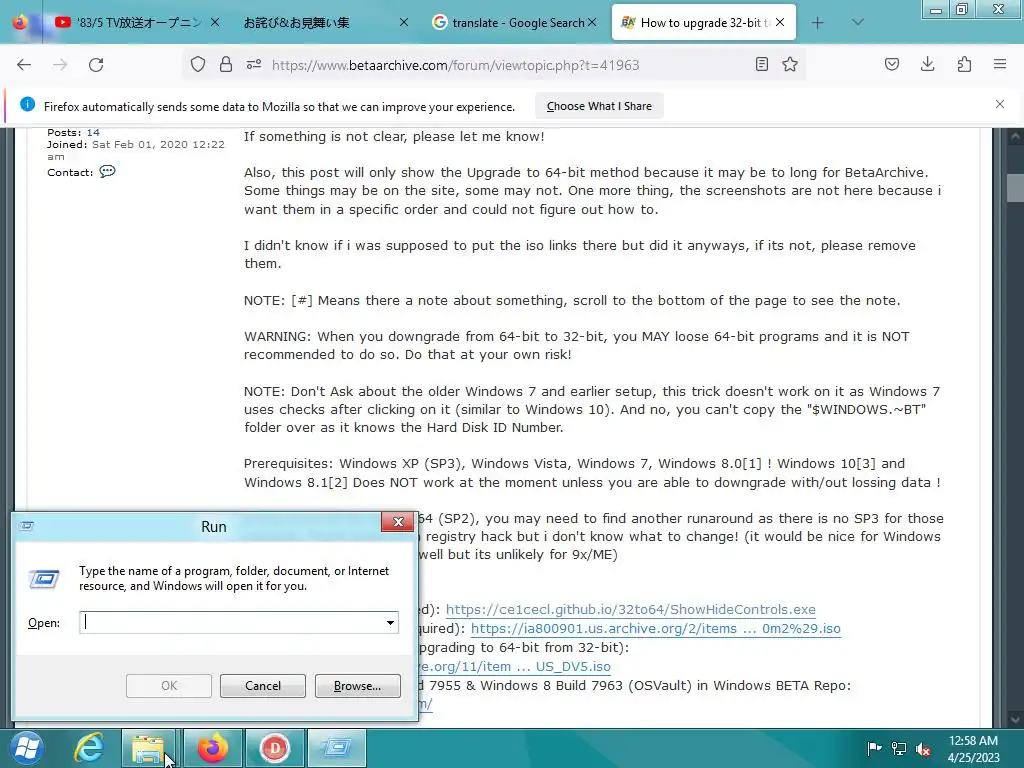Click the info icon in notification bar
Image resolution: width=1024 pixels, height=768 pixels.
tap(27, 104)
